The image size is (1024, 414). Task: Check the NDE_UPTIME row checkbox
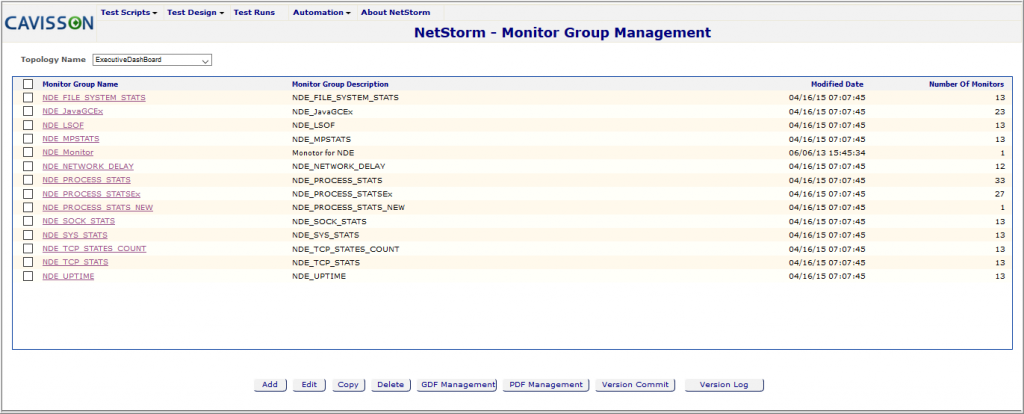(28, 276)
